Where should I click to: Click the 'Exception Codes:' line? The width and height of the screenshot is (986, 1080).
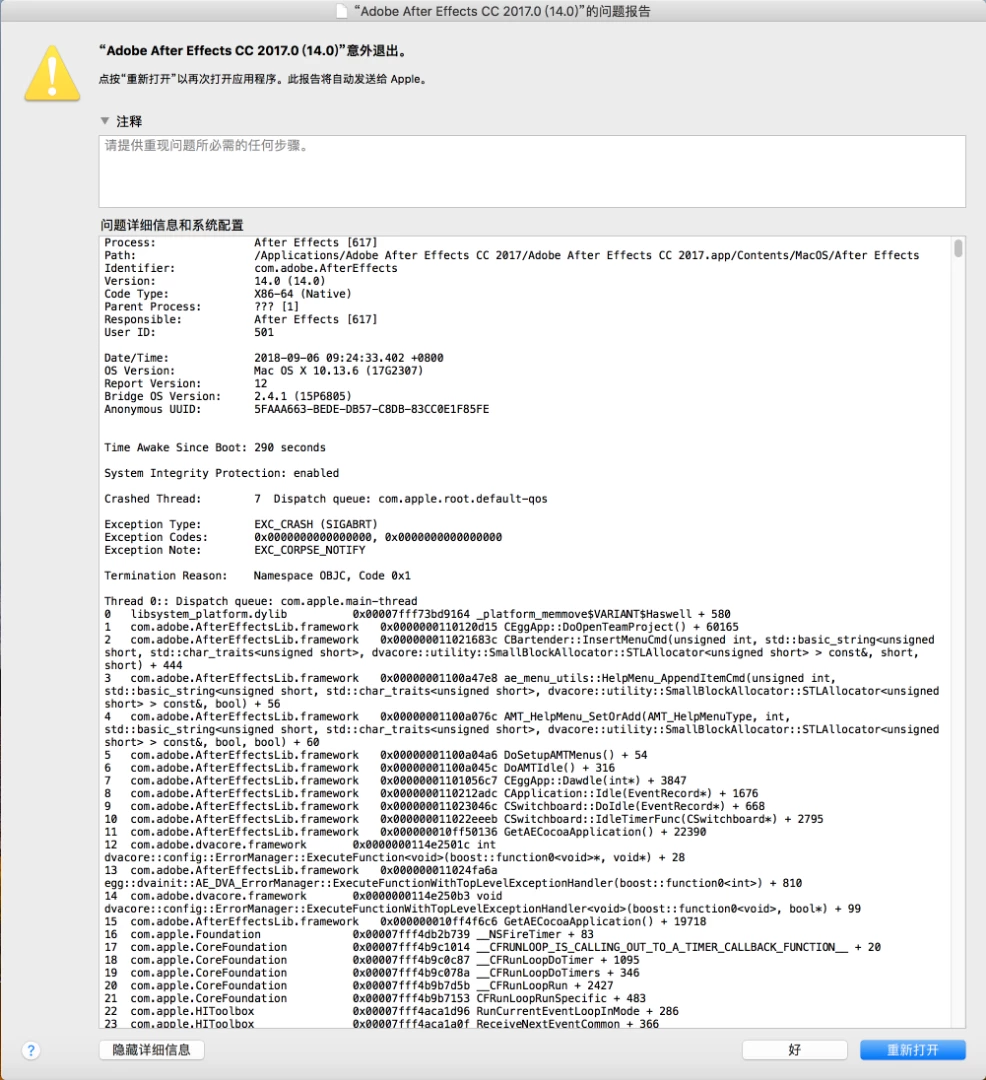tap(303, 537)
